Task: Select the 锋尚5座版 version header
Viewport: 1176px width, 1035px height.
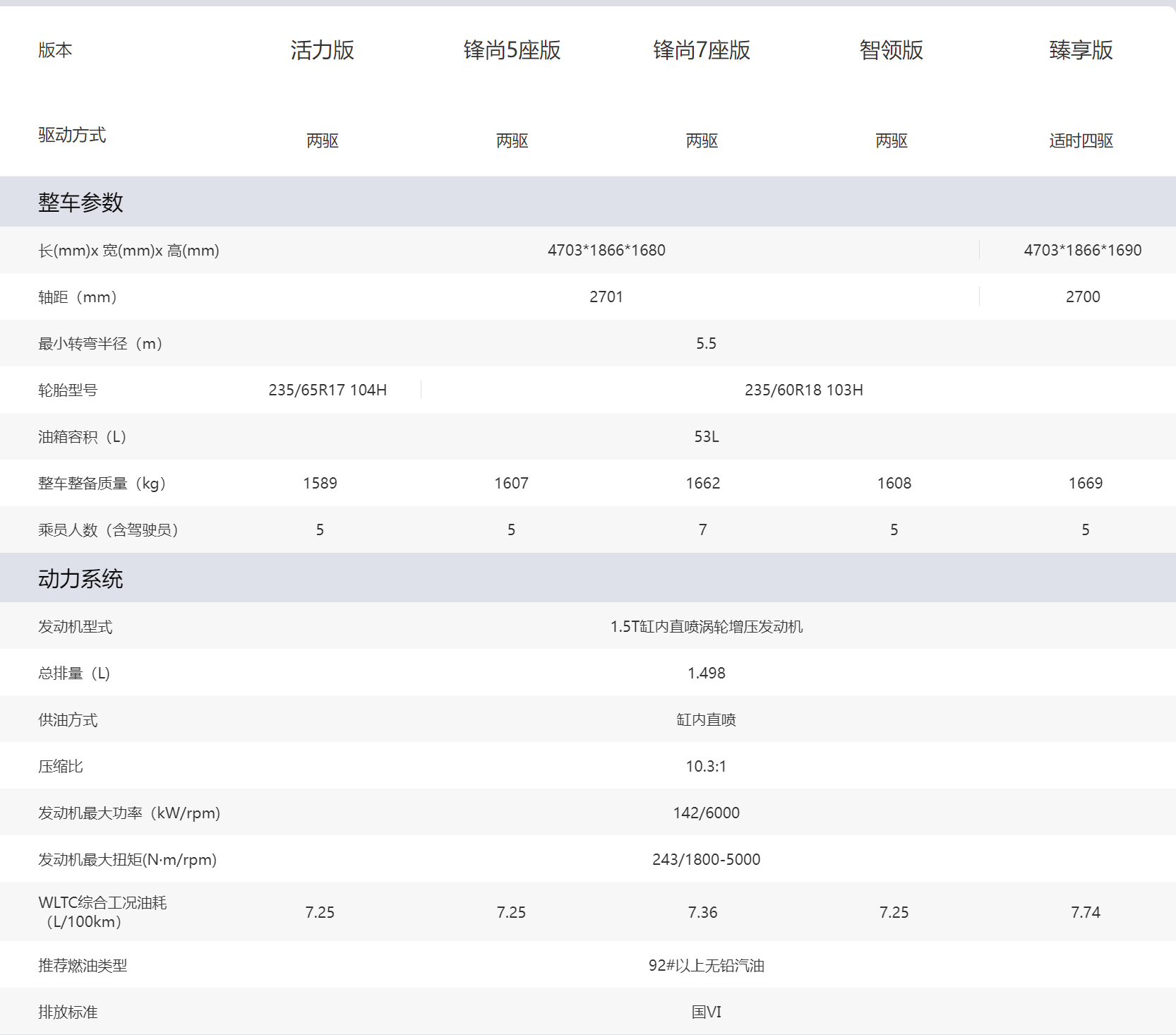Action: tap(512, 50)
